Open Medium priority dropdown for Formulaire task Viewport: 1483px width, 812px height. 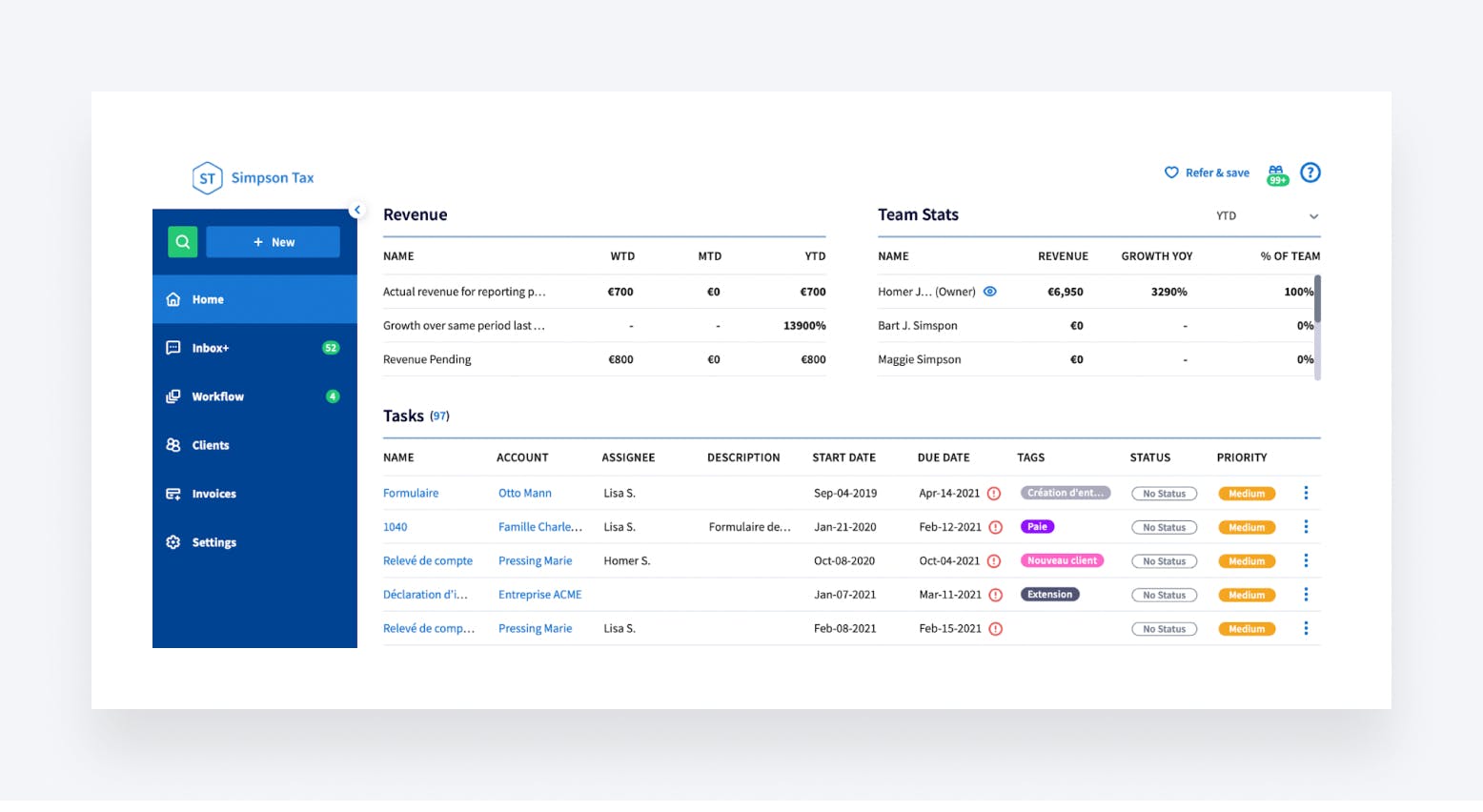1247,494
